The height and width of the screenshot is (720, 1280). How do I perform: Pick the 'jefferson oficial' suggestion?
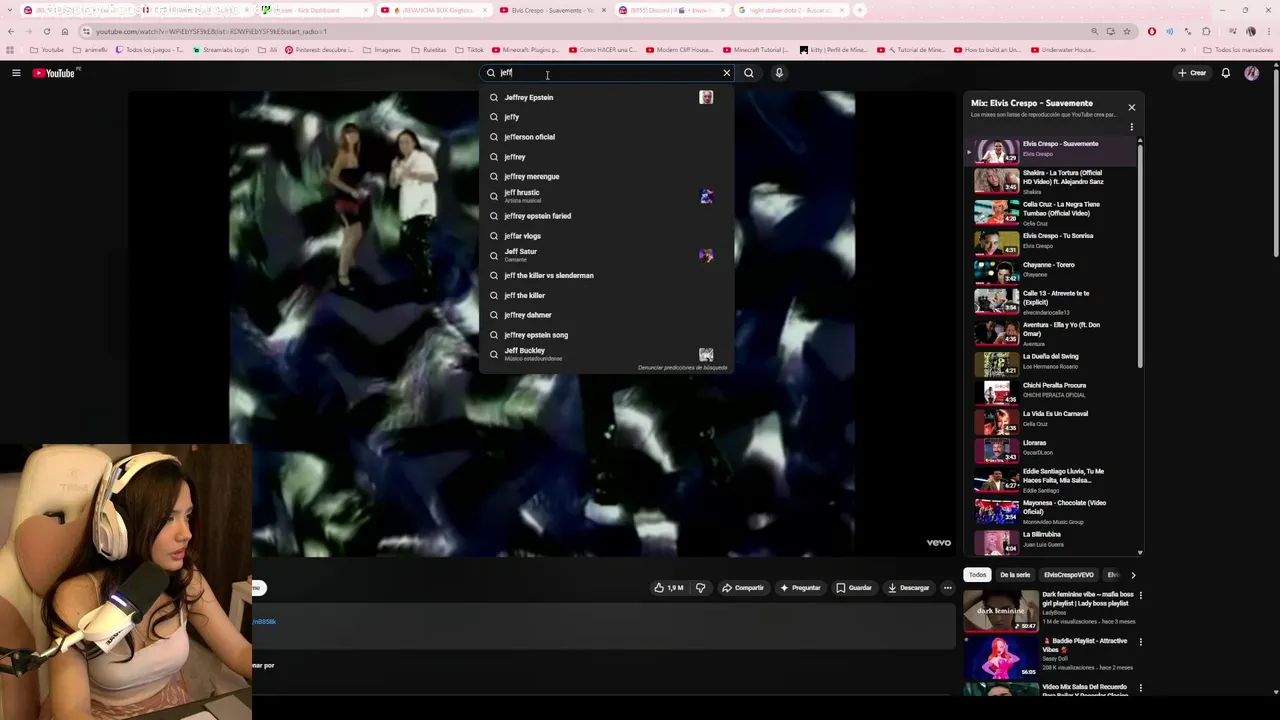606,137
